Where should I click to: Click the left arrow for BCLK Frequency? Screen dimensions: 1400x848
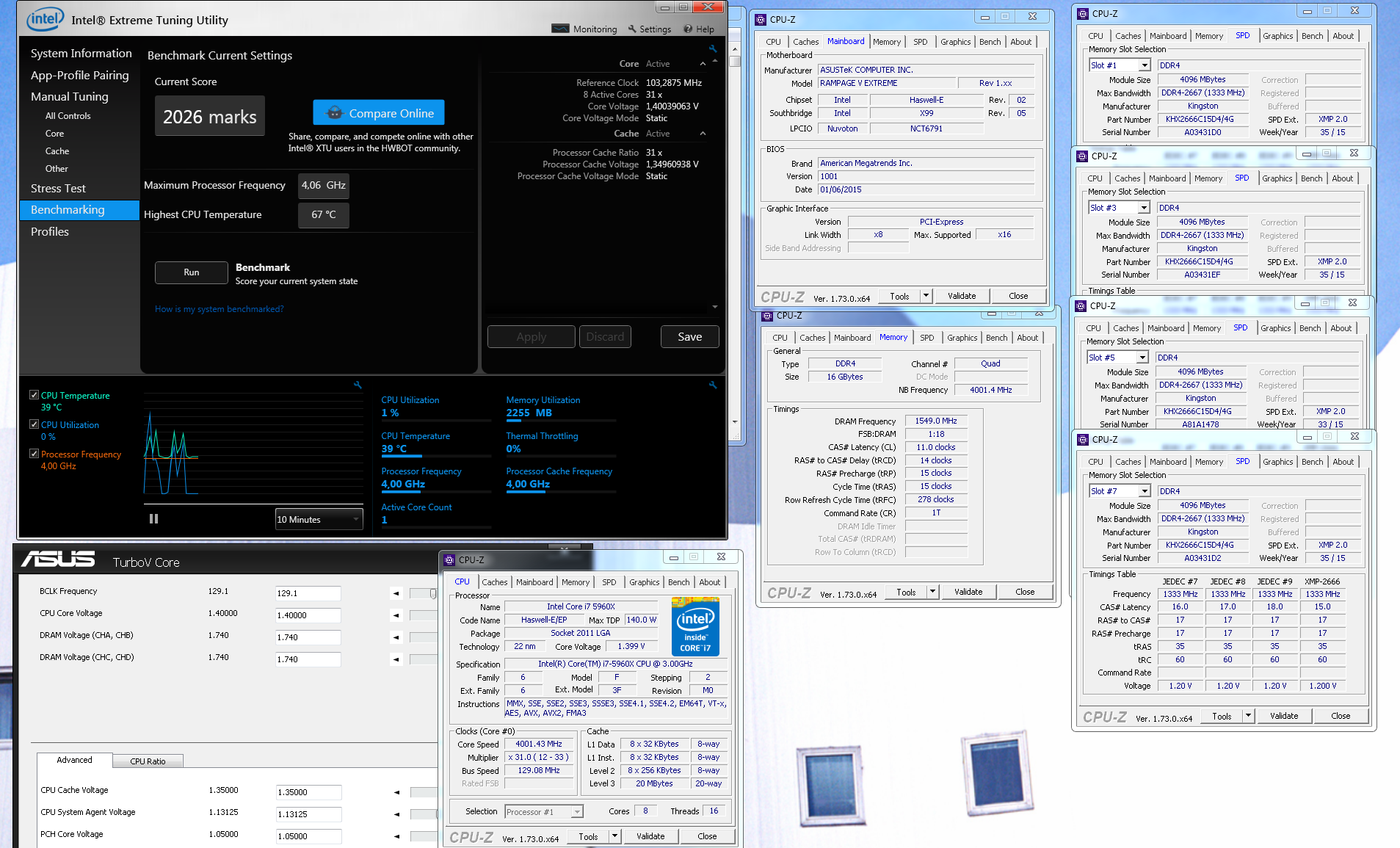pyautogui.click(x=396, y=593)
